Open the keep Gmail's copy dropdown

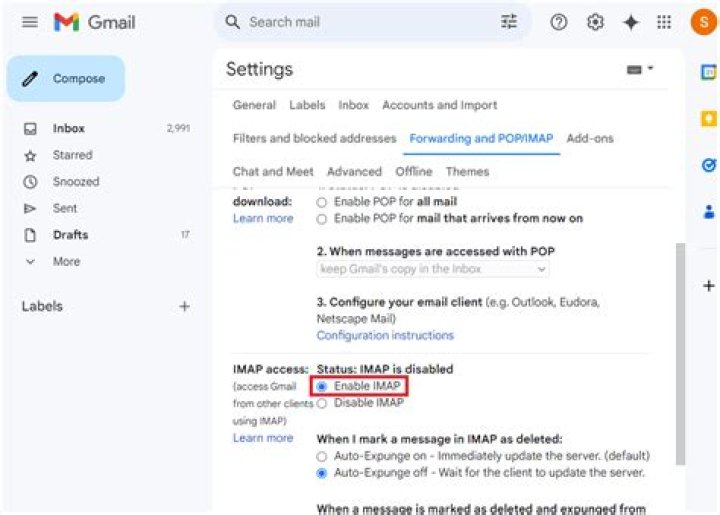tap(433, 269)
